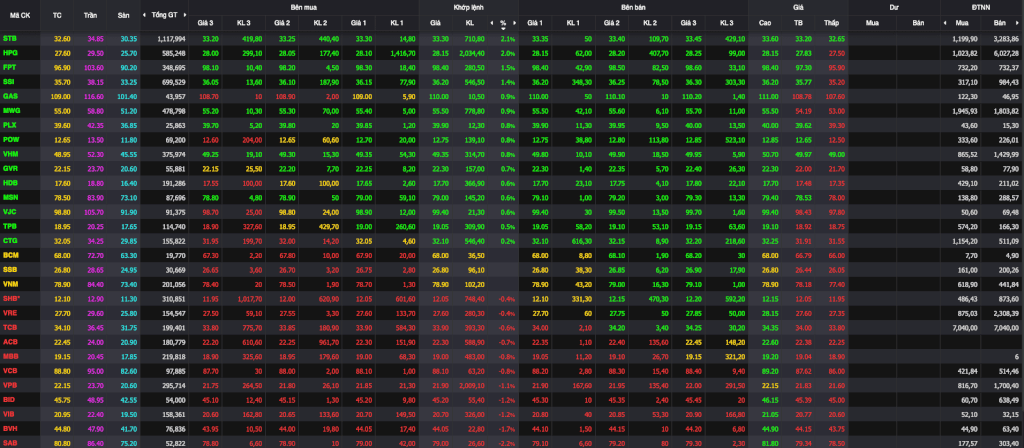Click the Khớp lệnh group header
Screen dimensions: 1024x448
pyautogui.click(x=469, y=7)
